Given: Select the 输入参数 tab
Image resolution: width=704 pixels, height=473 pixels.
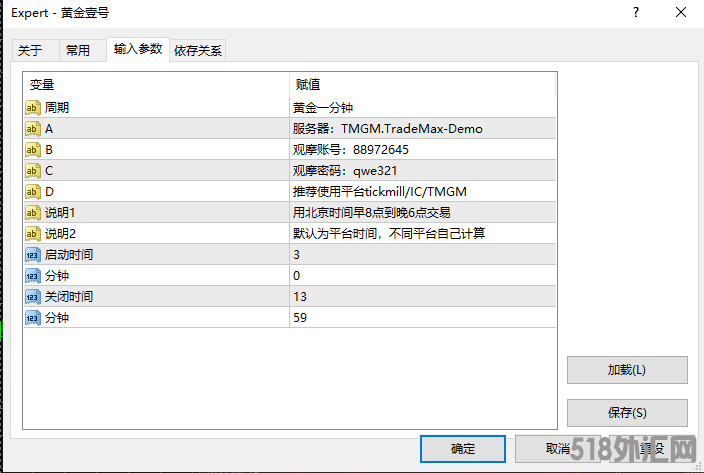Looking at the screenshot, I should point(138,49).
